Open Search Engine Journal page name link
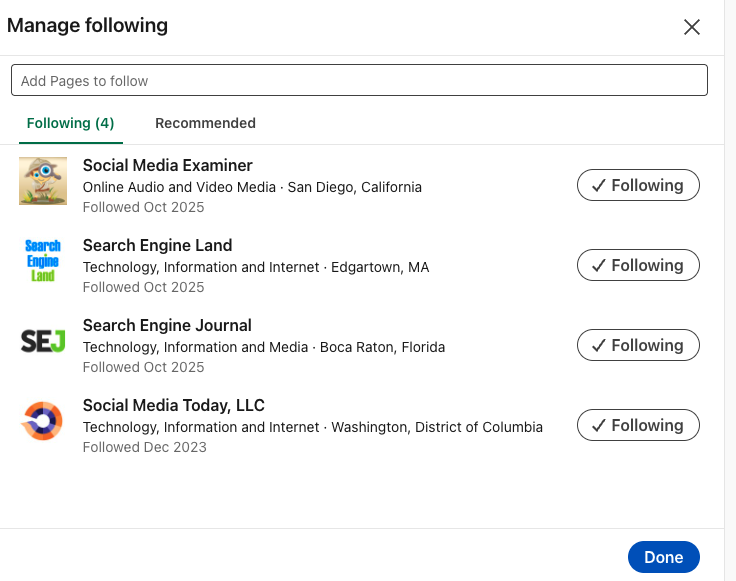 [167, 325]
